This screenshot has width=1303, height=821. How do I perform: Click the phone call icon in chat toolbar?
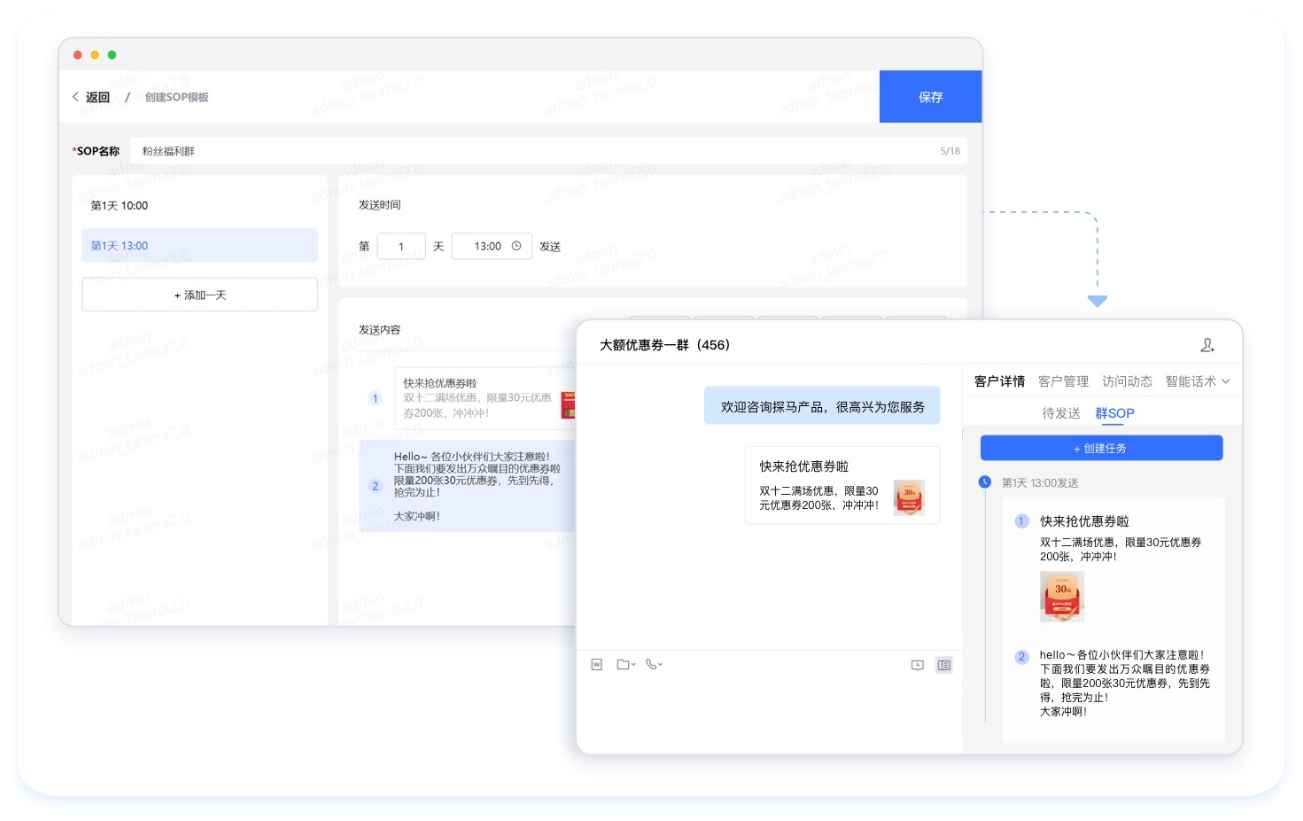pos(651,664)
